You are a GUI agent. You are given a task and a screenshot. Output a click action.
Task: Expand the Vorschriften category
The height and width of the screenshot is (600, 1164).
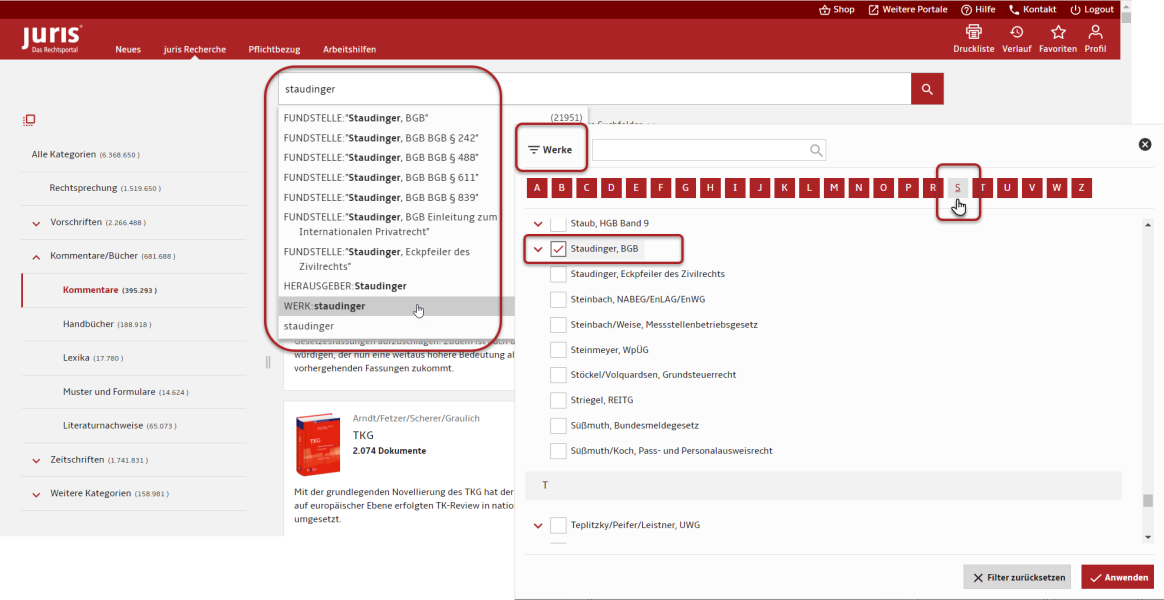point(37,223)
